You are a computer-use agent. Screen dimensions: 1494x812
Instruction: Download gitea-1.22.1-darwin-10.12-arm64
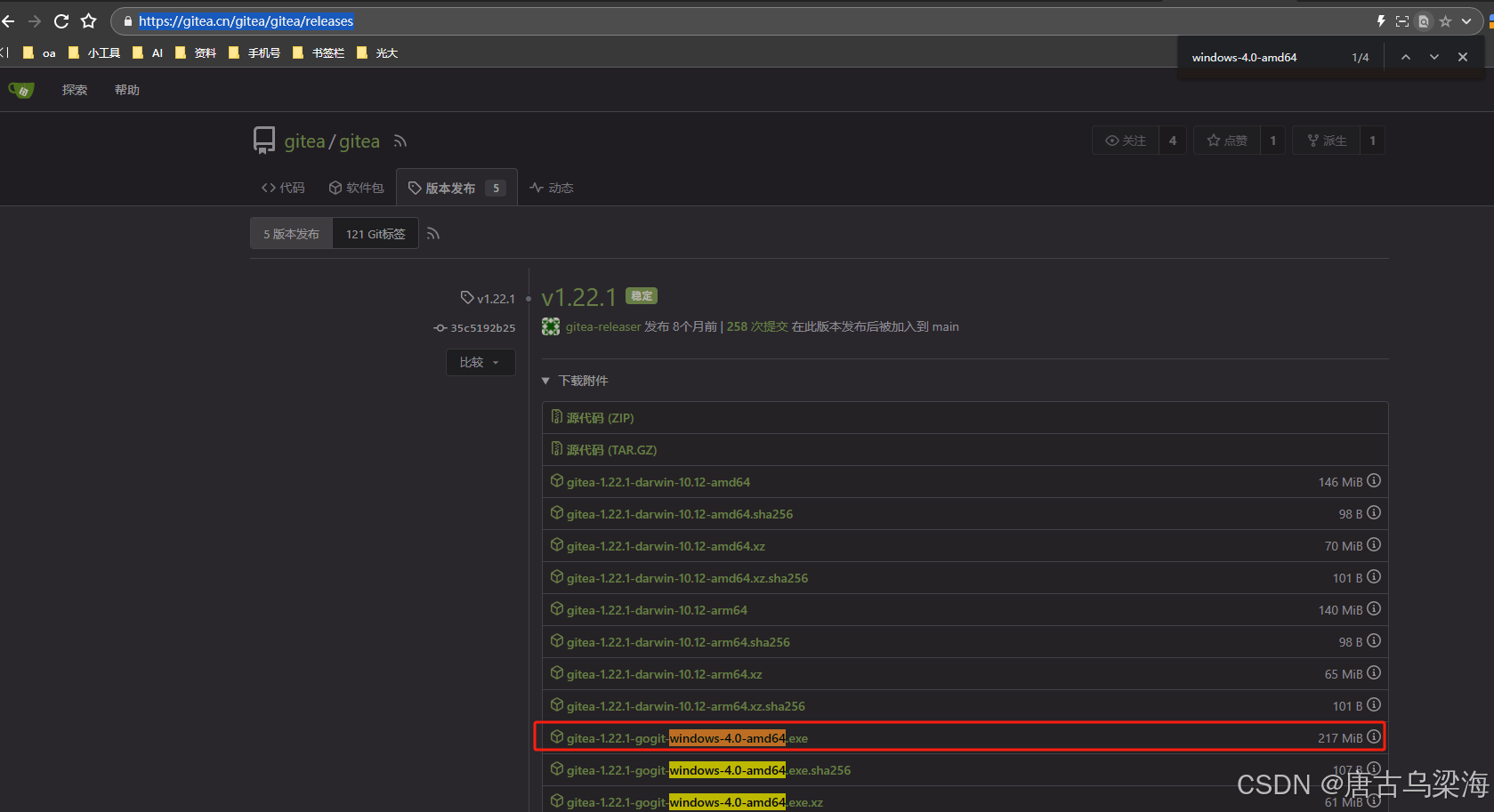[657, 610]
